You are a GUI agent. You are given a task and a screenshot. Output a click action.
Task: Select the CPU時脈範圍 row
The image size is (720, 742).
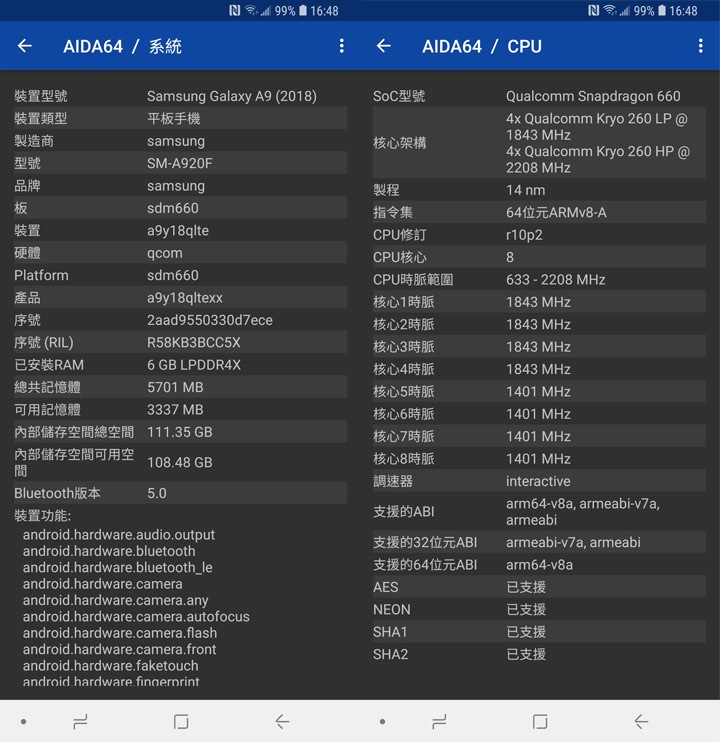click(x=539, y=280)
